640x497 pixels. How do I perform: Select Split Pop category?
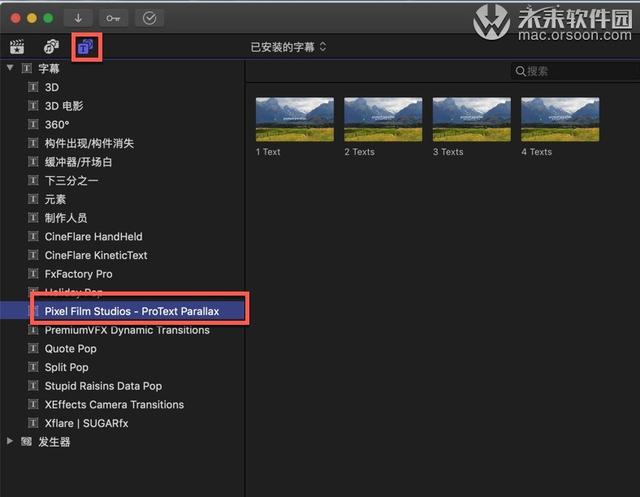(x=67, y=367)
